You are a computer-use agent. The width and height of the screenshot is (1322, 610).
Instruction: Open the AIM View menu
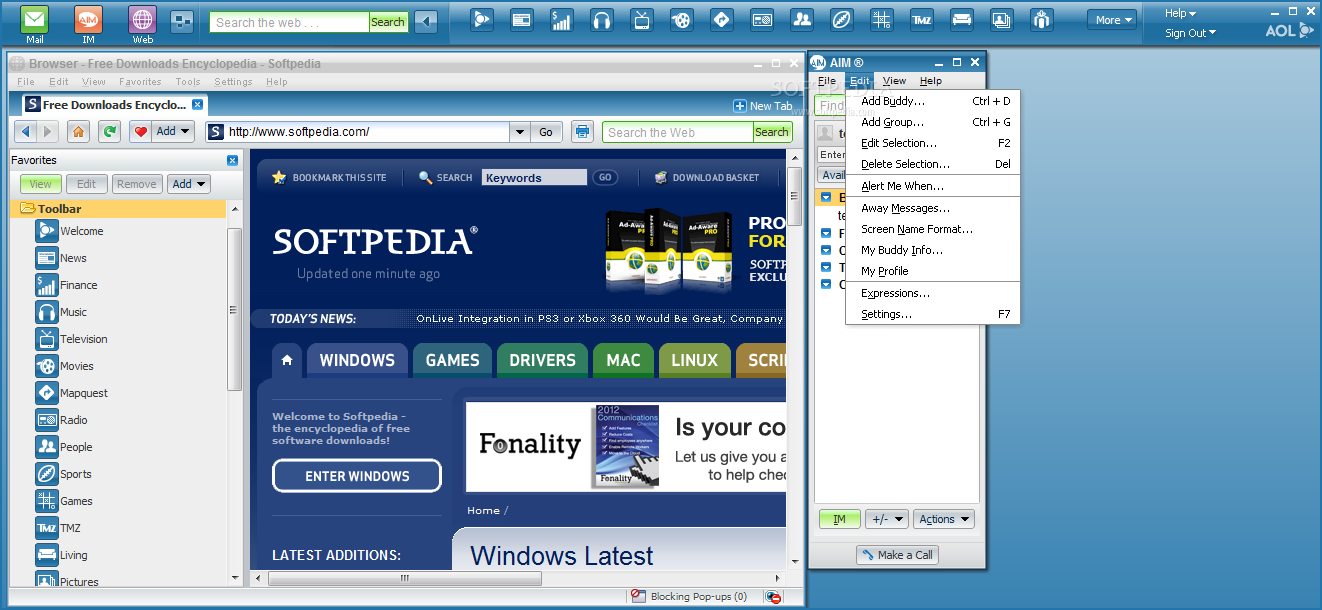point(894,81)
